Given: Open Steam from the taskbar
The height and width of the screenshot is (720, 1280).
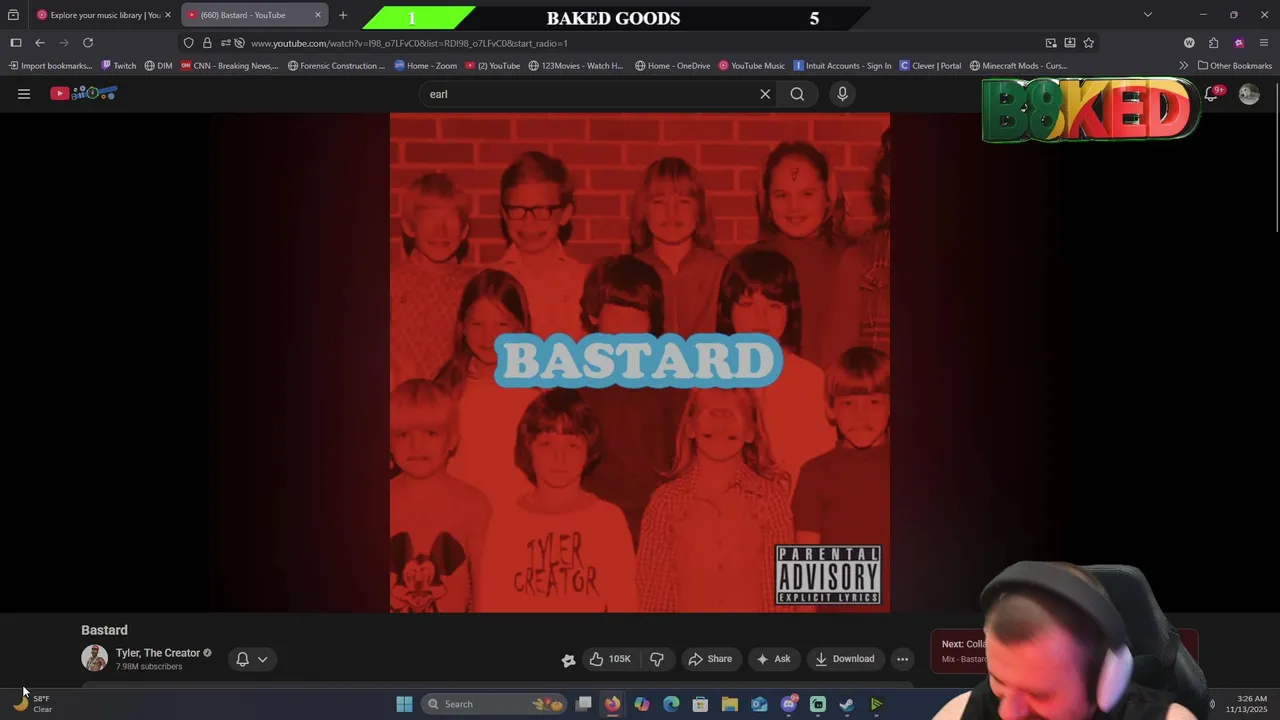Looking at the screenshot, I should [x=847, y=704].
